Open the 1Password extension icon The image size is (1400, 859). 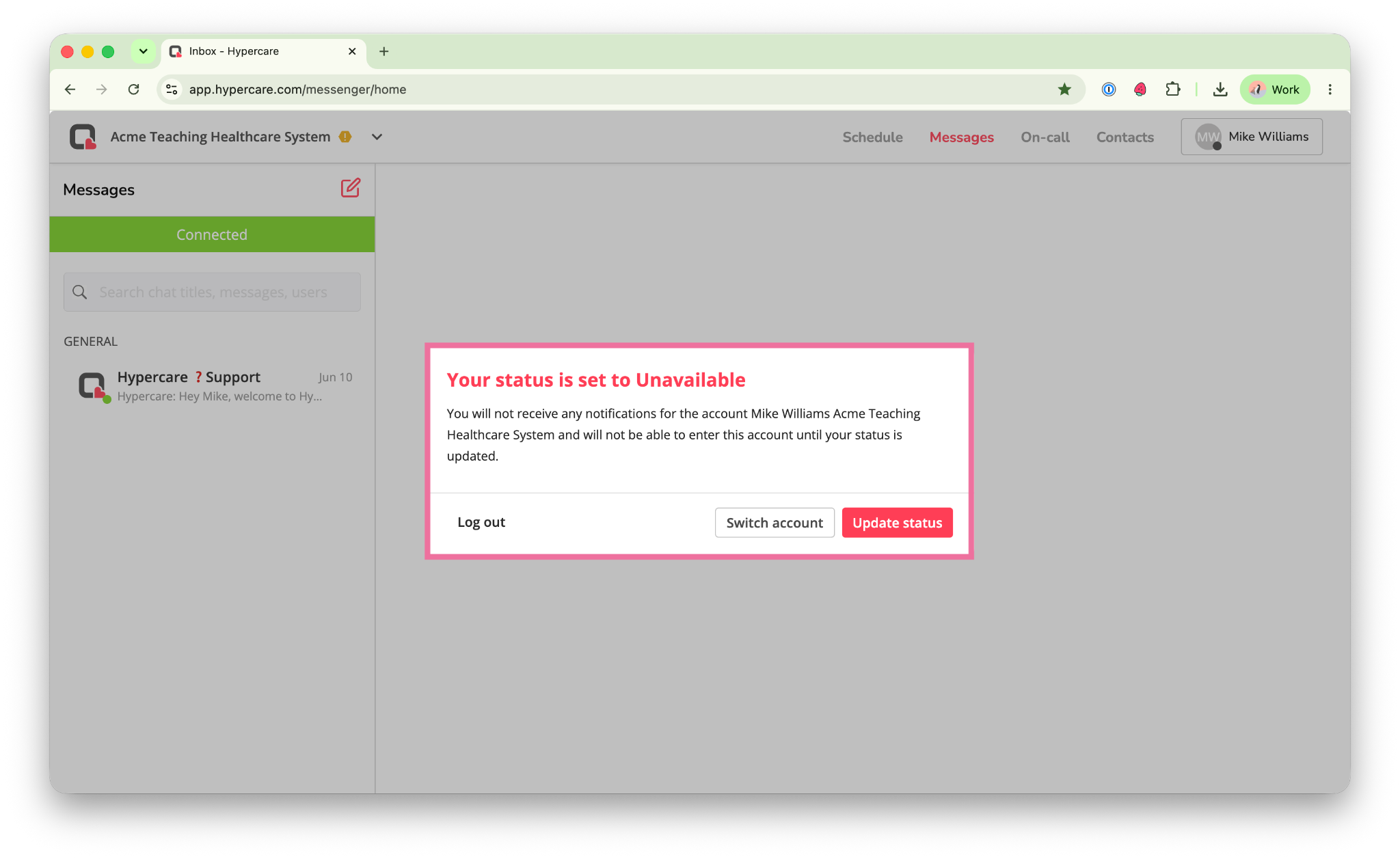tap(1108, 90)
